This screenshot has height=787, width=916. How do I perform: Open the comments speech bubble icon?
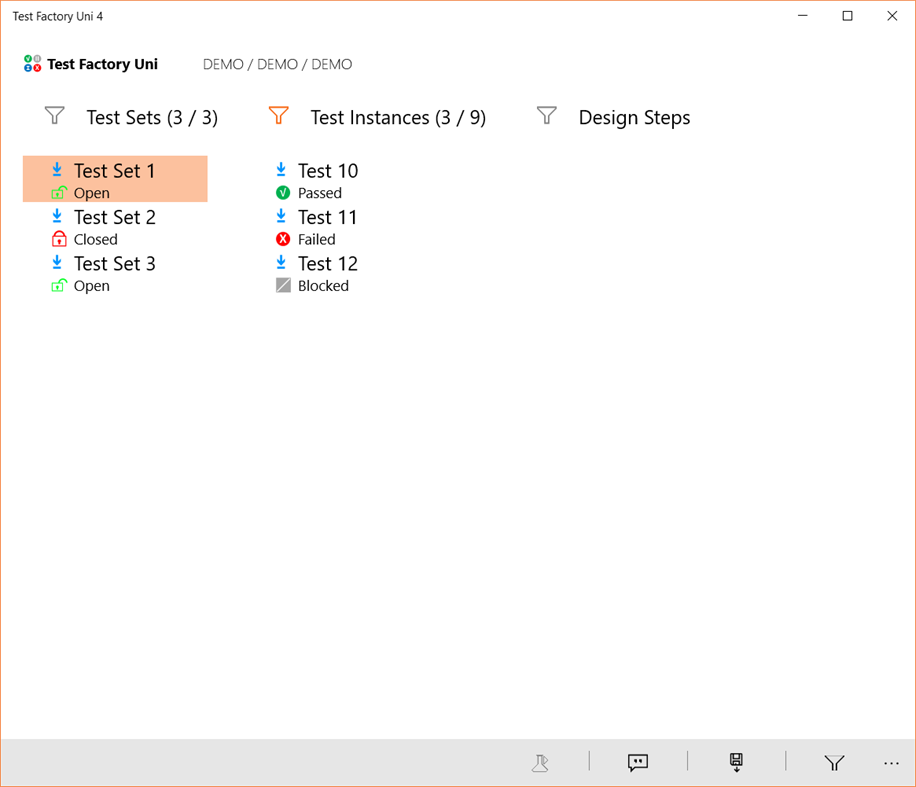tap(638, 763)
